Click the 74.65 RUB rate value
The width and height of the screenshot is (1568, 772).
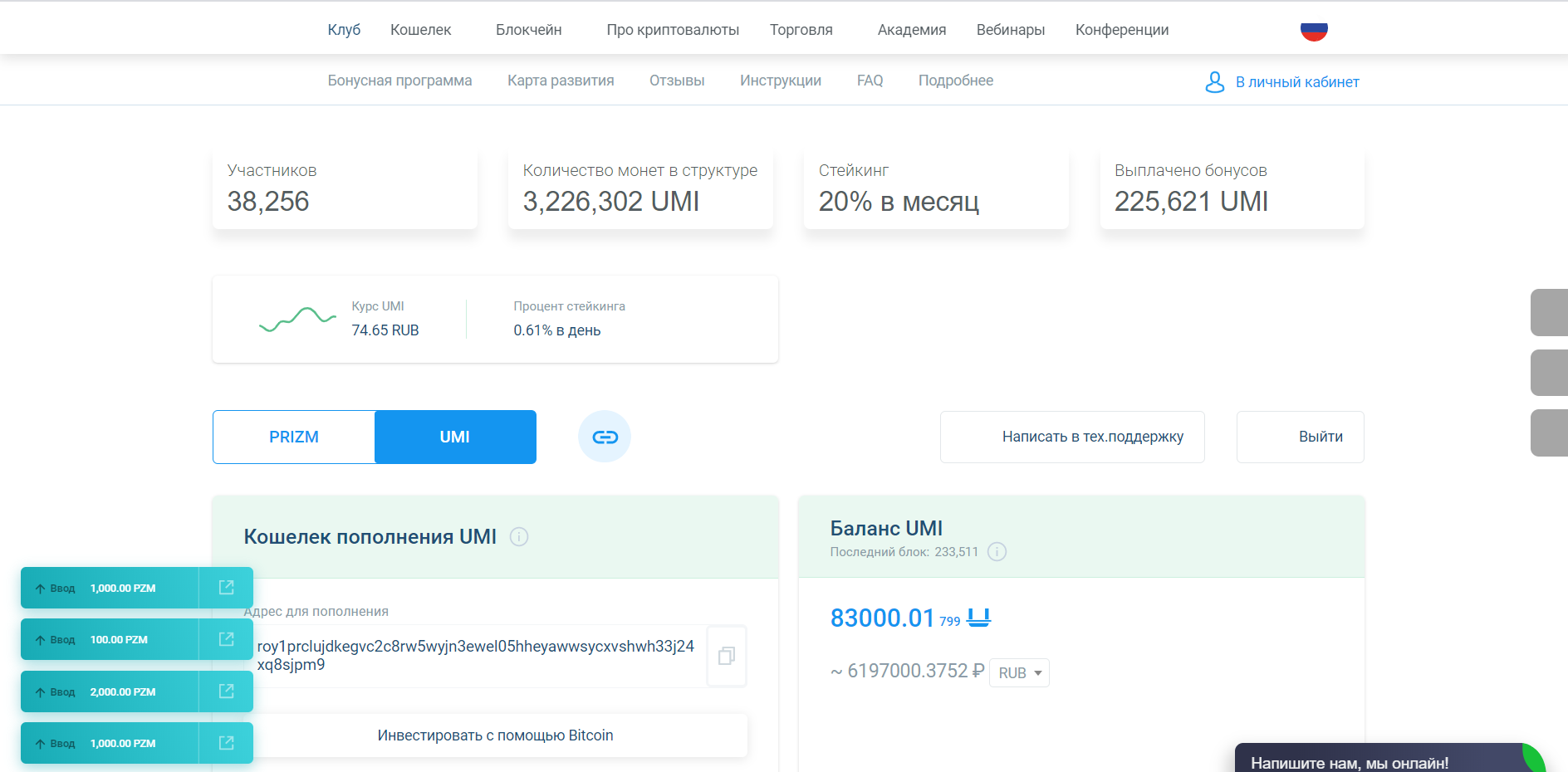click(385, 330)
